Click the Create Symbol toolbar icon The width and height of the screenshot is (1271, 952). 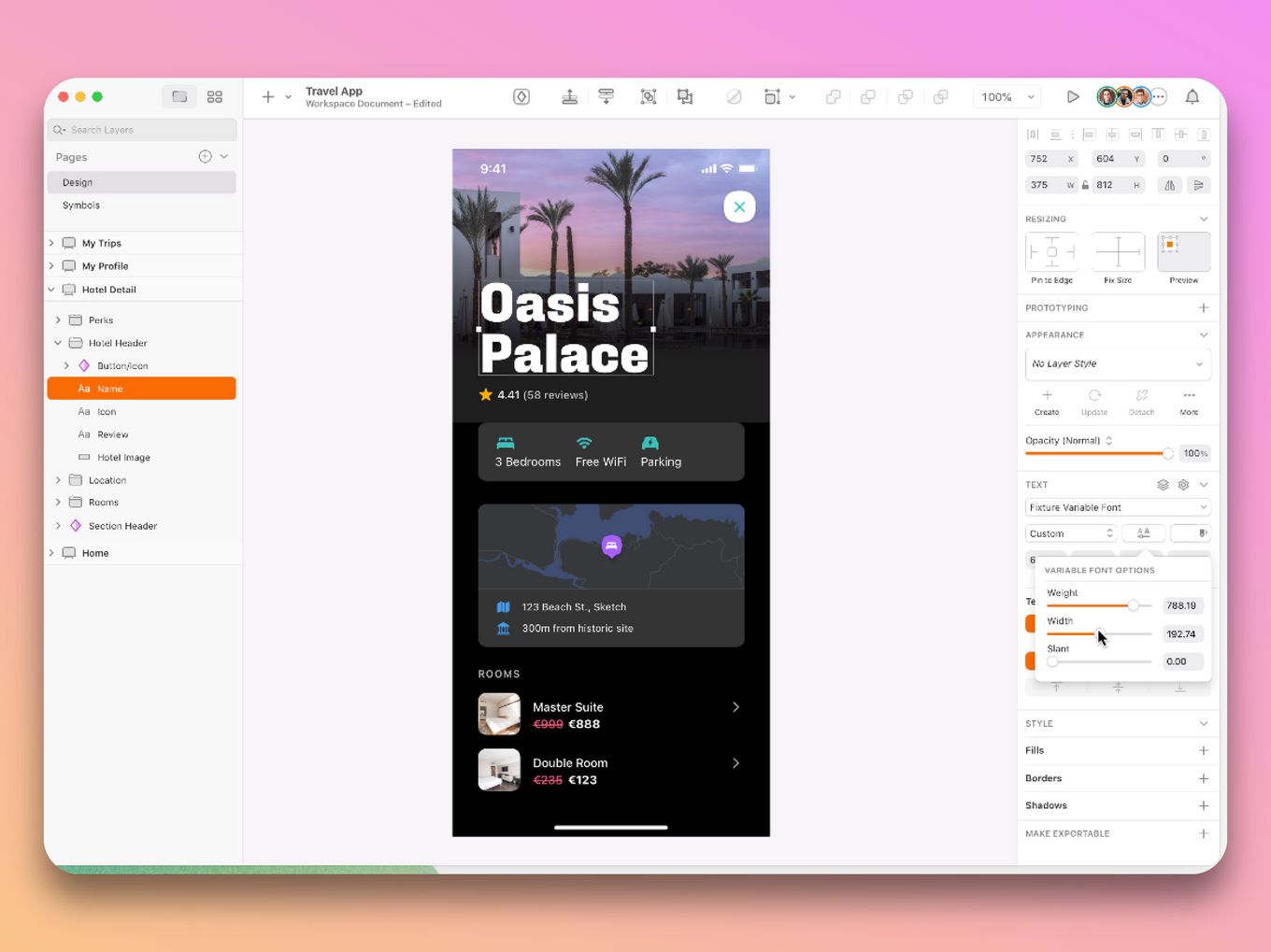pos(521,97)
